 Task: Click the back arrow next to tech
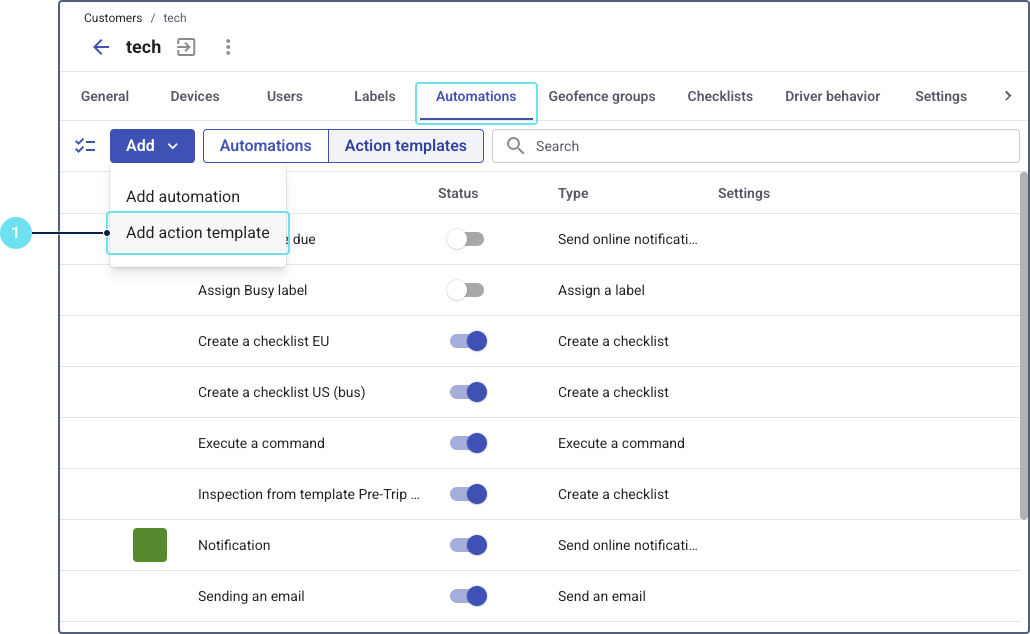[101, 47]
